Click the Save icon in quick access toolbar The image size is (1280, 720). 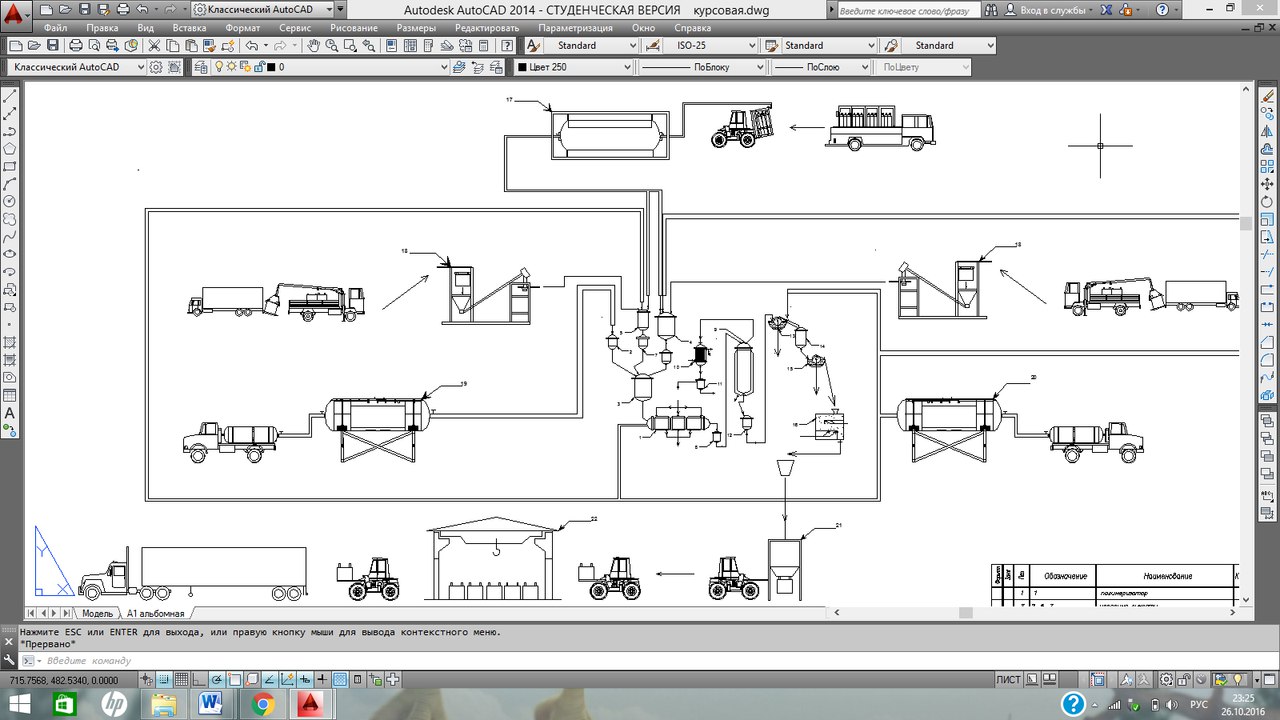click(x=83, y=9)
